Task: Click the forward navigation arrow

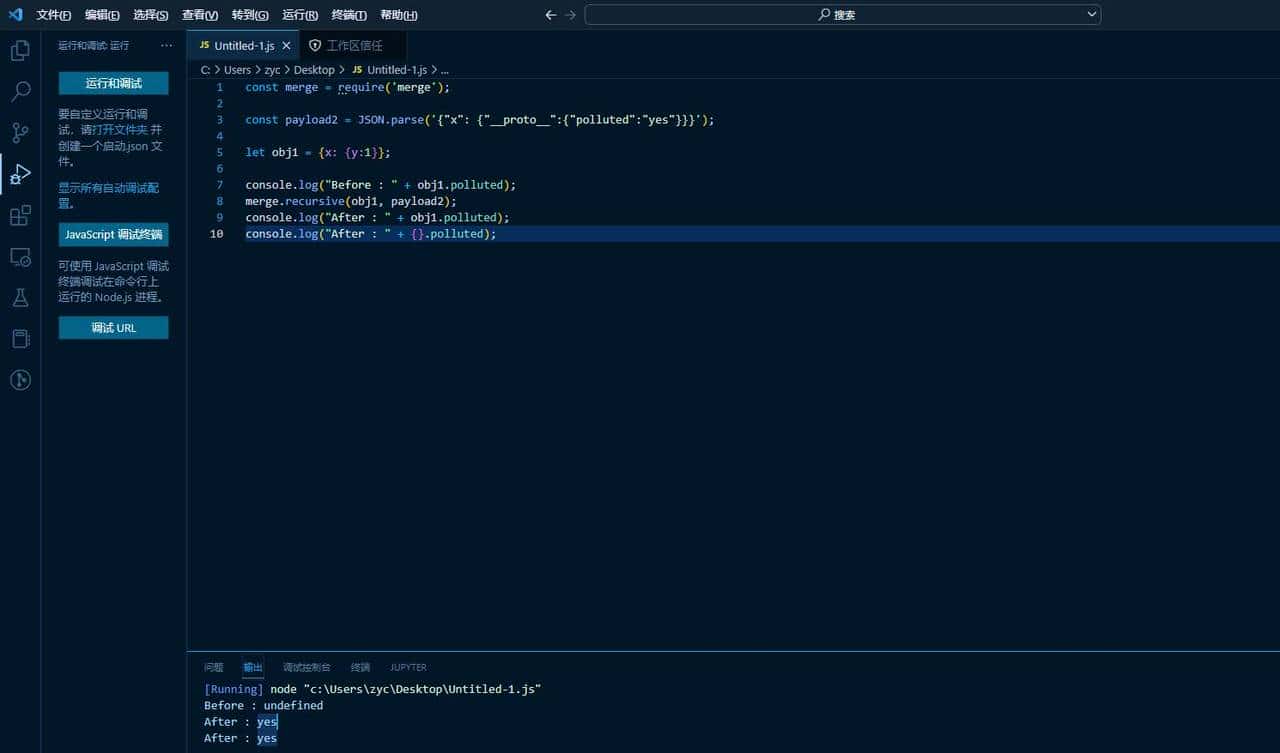Action: 570,15
